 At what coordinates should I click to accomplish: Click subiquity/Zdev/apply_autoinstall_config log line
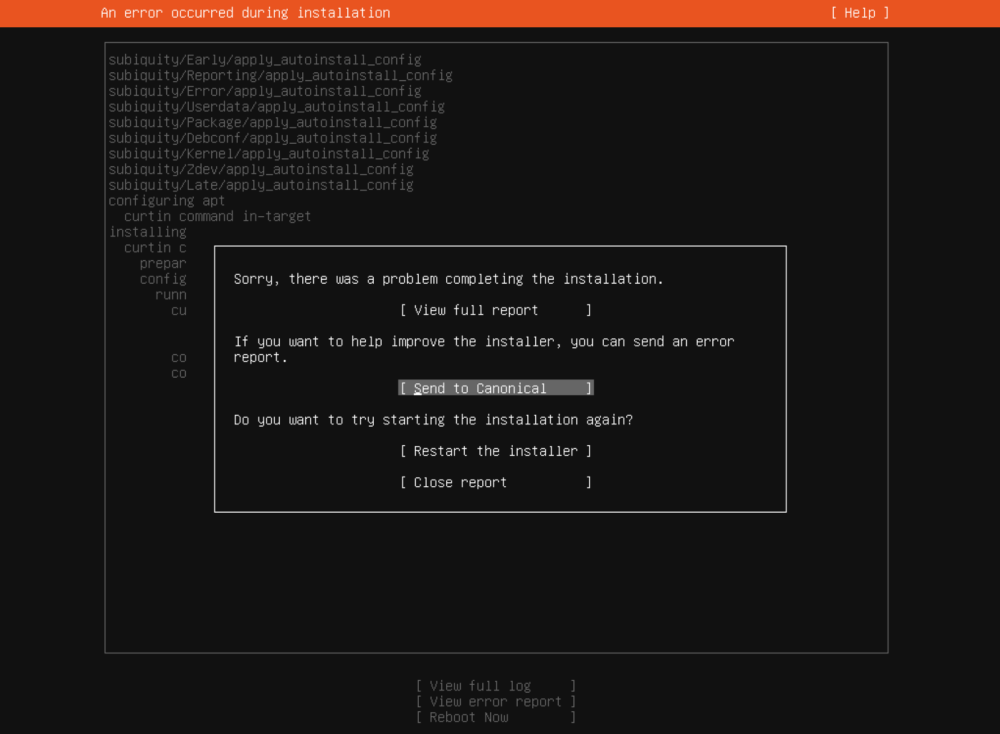click(x=261, y=169)
